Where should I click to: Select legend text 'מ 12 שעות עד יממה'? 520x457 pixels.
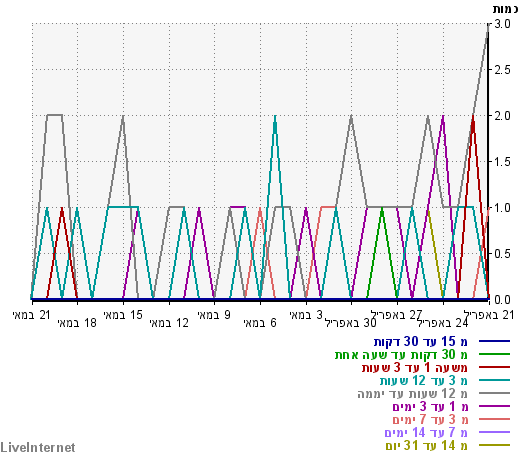[x=413, y=393]
